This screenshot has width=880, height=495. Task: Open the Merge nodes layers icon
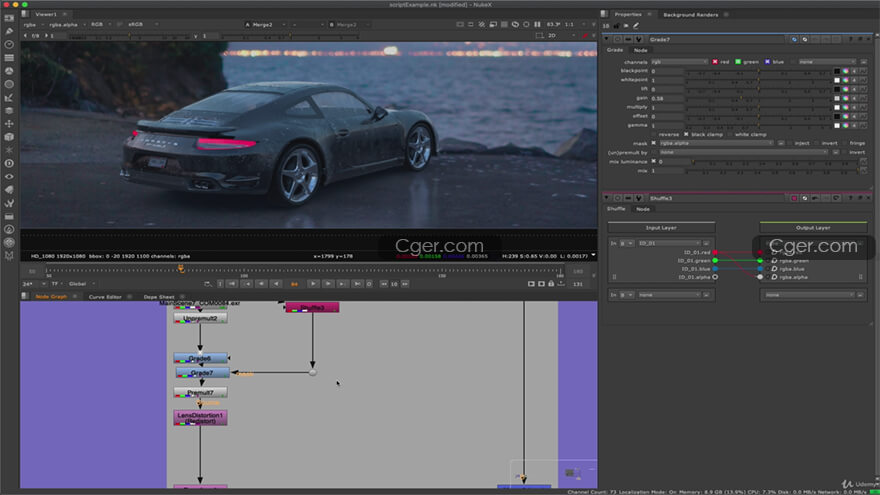pyautogui.click(x=9, y=111)
